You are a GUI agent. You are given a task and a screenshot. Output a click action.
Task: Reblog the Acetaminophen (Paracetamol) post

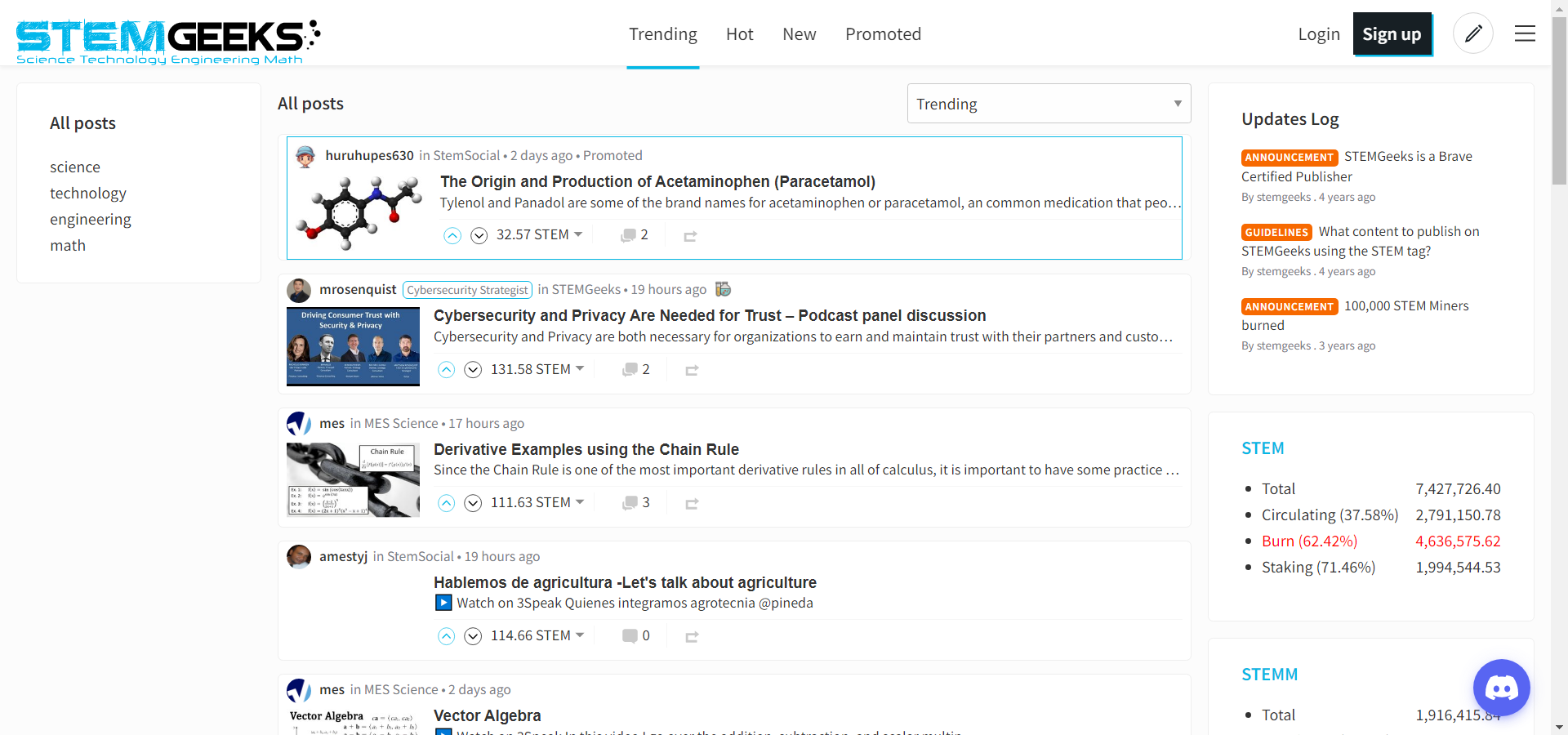(690, 236)
